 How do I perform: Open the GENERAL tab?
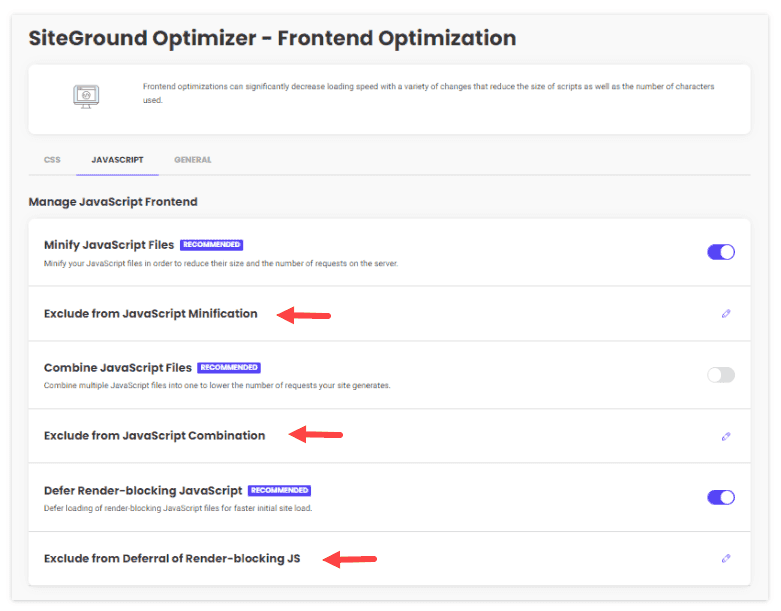coord(193,160)
